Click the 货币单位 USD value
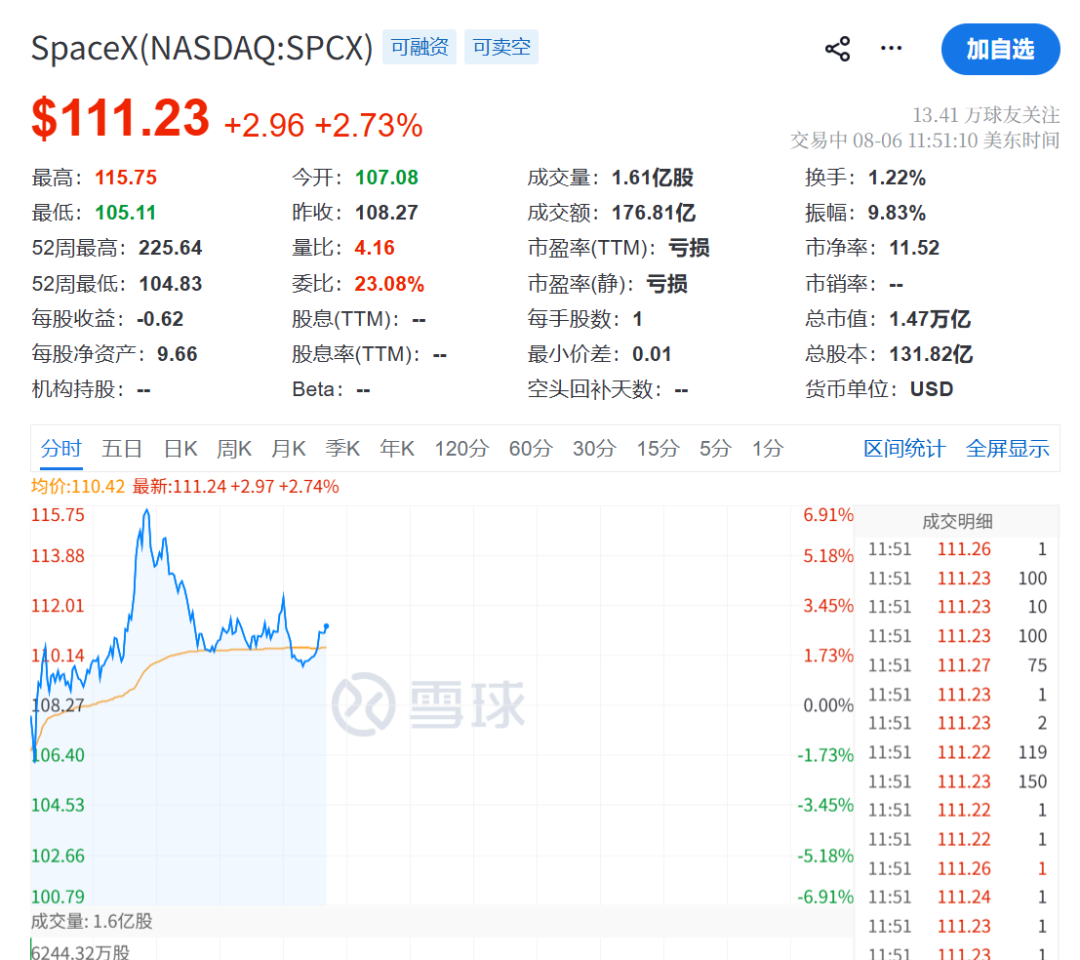Viewport: 1080px width, 960px height. 932,390
